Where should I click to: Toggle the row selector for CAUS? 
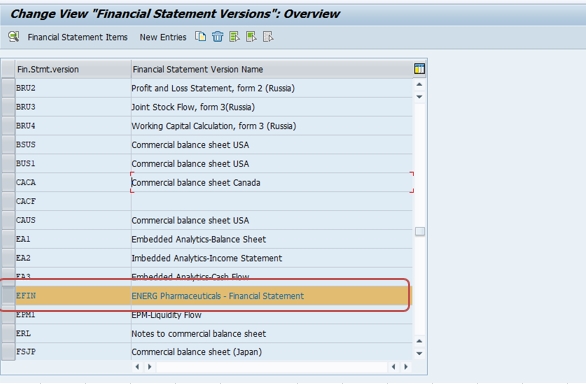click(x=8, y=220)
